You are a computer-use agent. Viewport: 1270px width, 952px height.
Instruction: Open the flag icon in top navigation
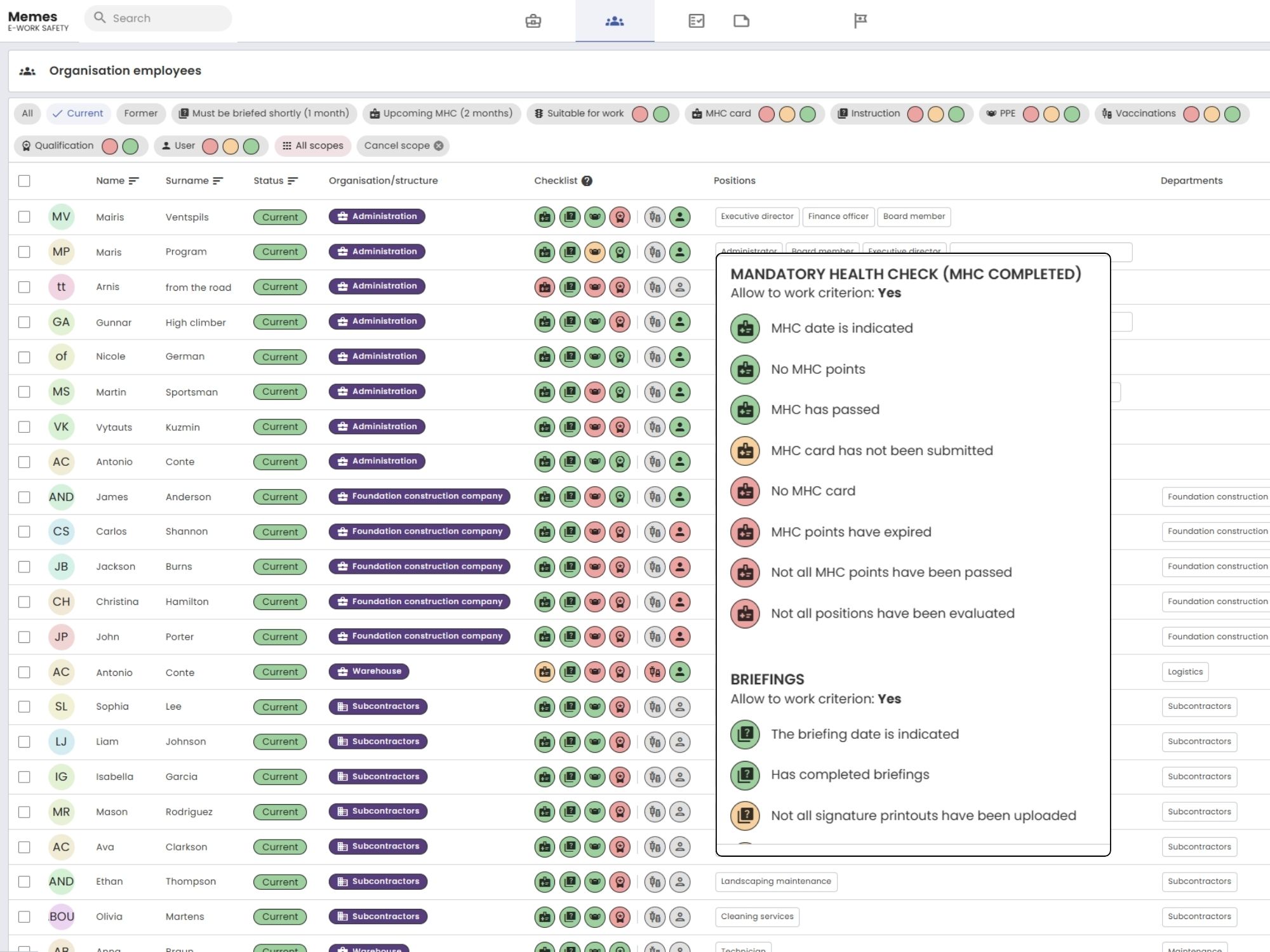click(860, 21)
